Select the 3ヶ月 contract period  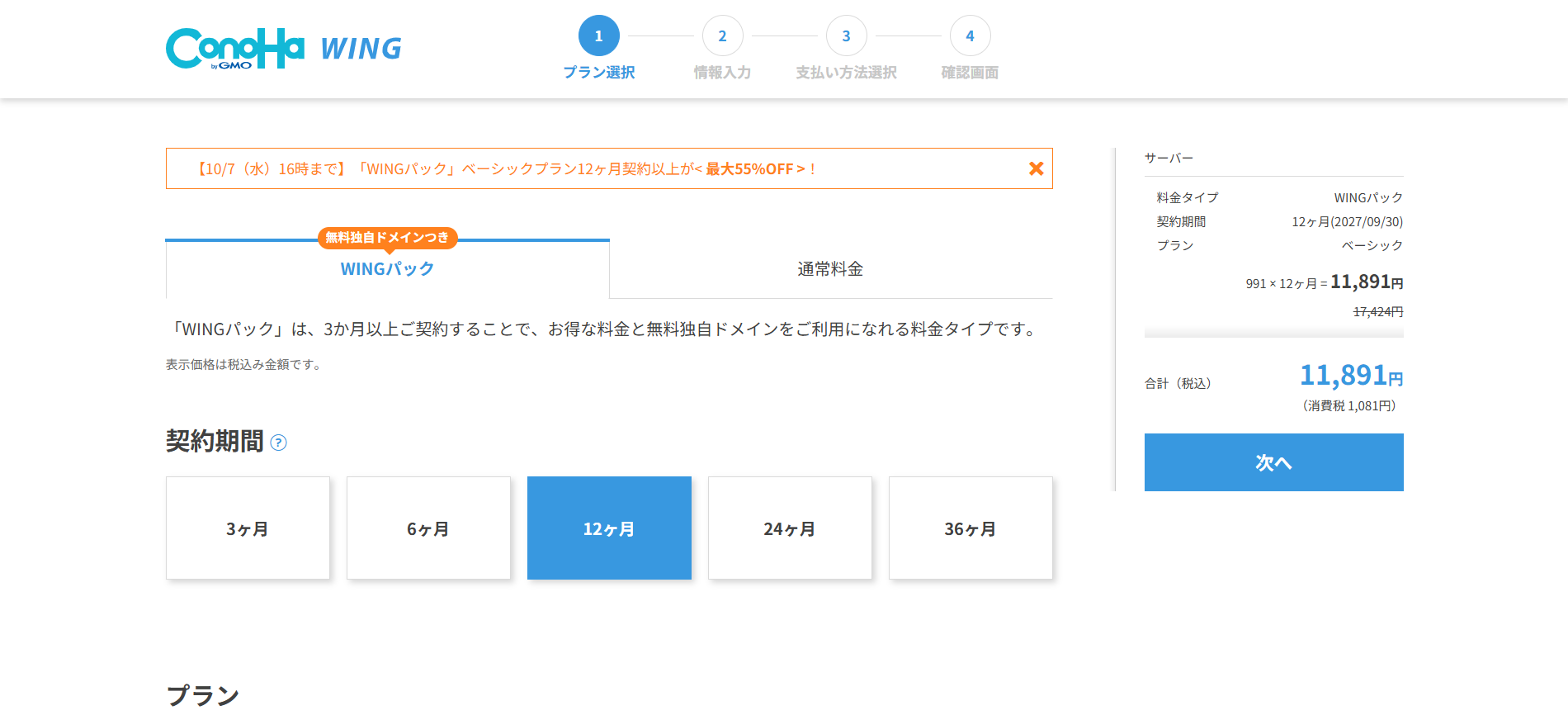tap(248, 528)
